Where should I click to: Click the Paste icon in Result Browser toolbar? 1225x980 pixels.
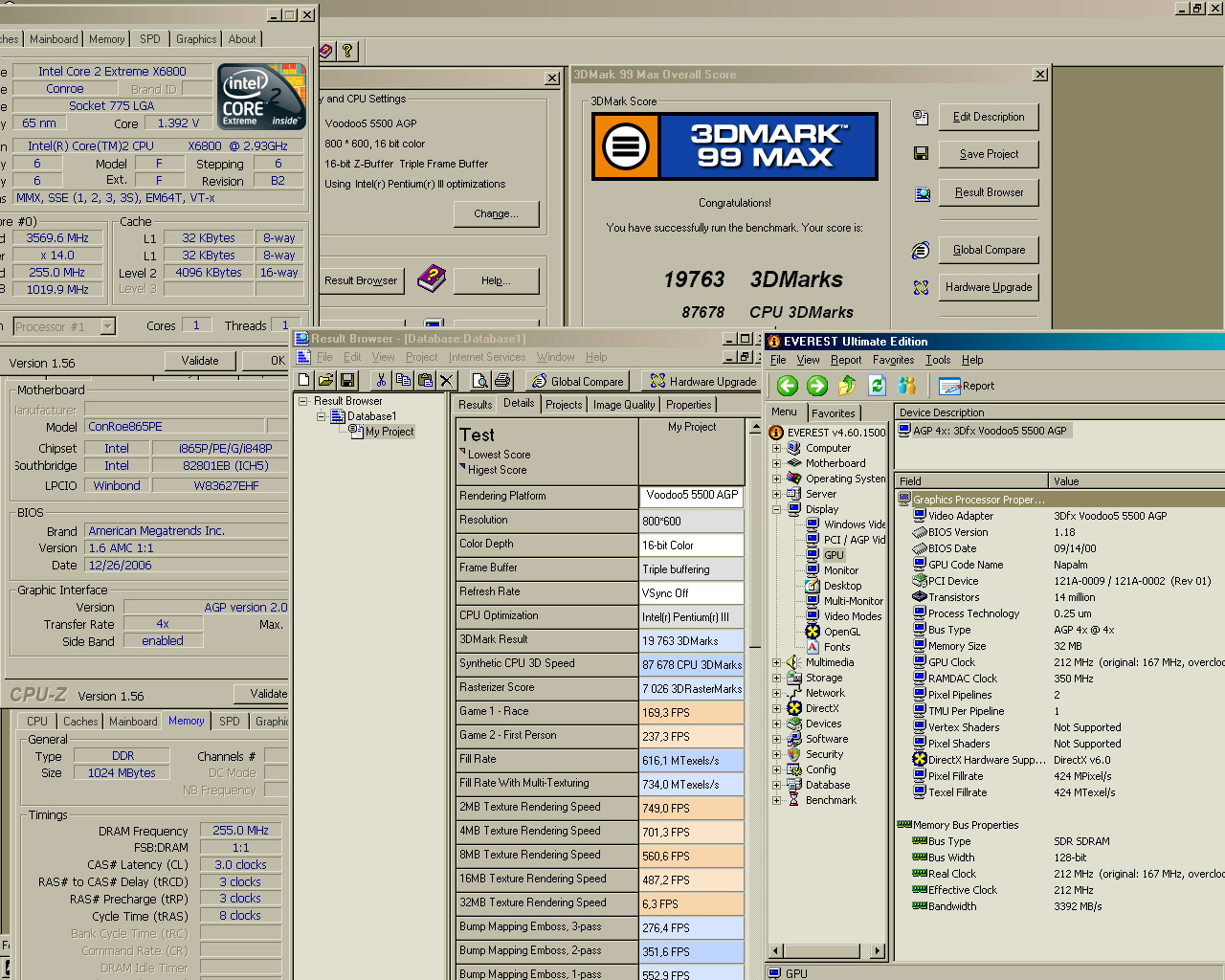click(425, 381)
